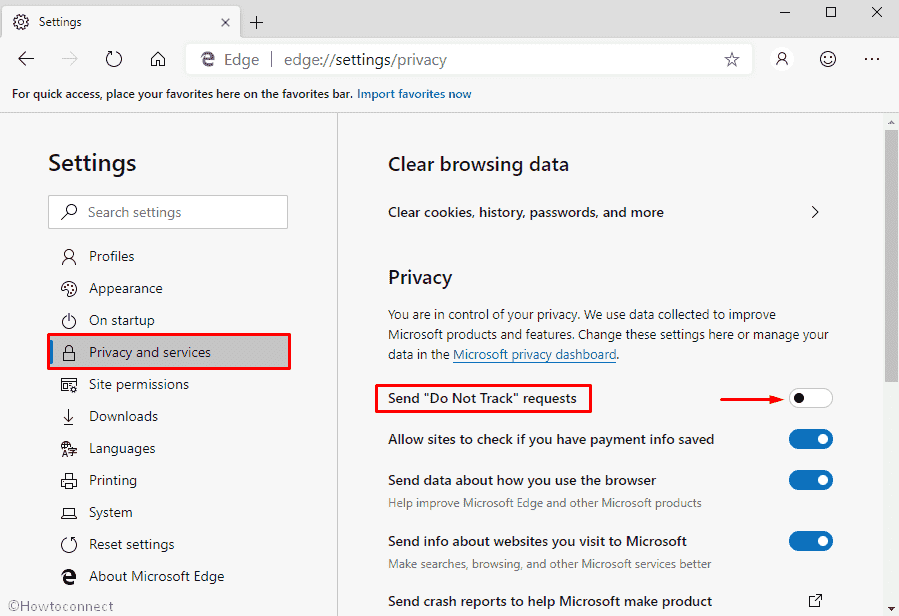Send feedback with the smiley icon
Image resolution: width=899 pixels, height=616 pixels.
pos(827,59)
